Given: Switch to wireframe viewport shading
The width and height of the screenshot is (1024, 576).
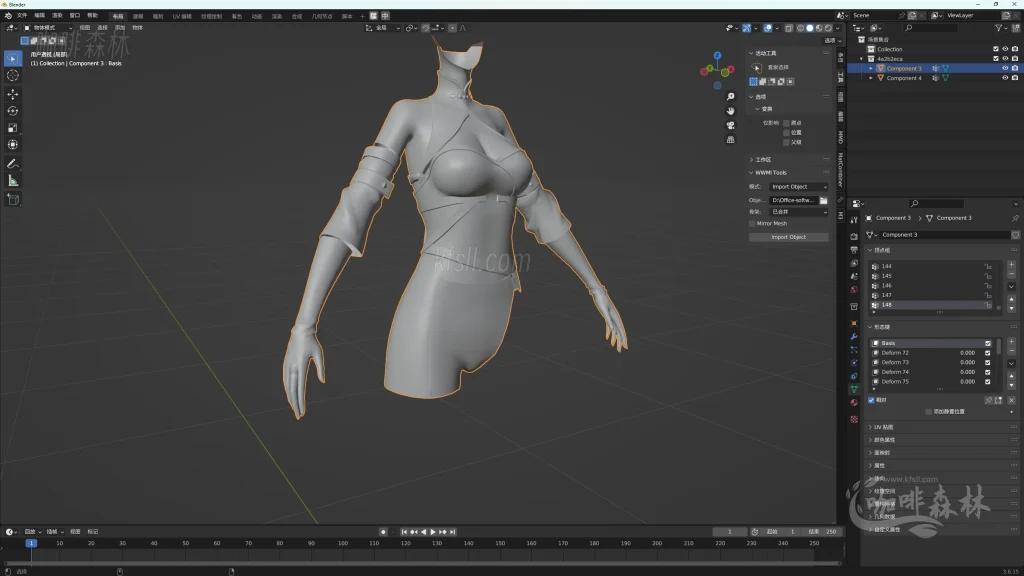Looking at the screenshot, I should point(801,28).
